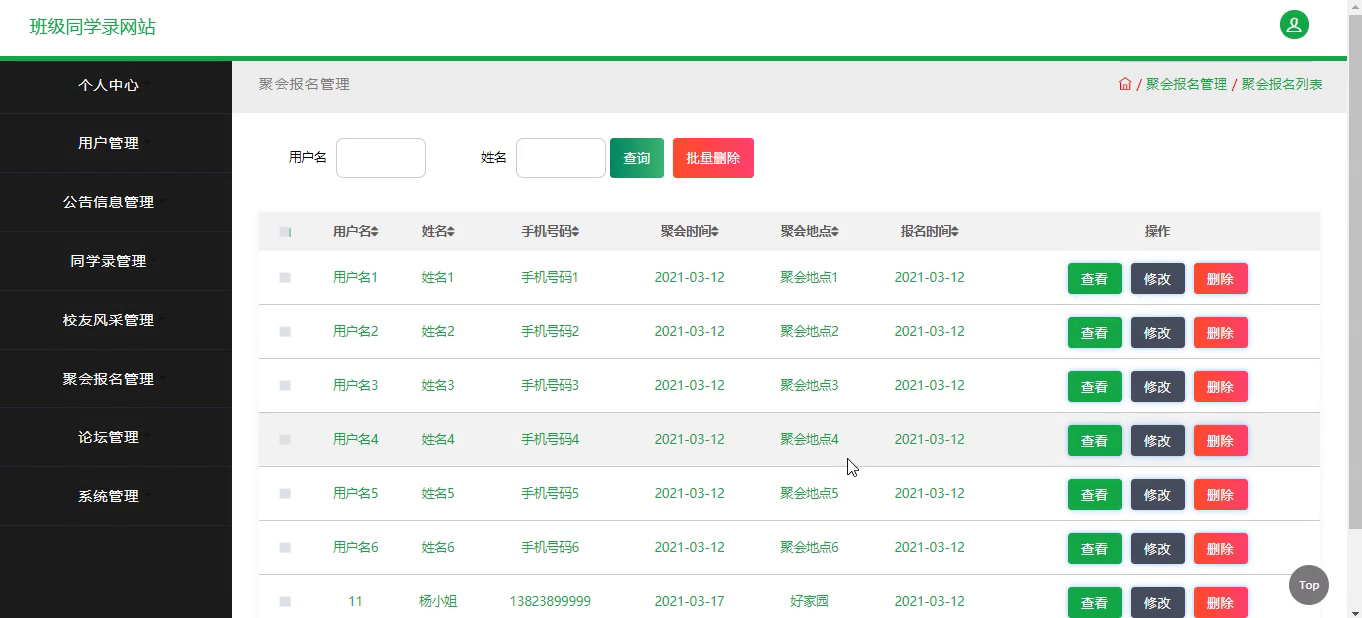Viewport: 1362px width, 618px height.
Task: Sort by 报名时间 column arrows
Action: (955, 232)
